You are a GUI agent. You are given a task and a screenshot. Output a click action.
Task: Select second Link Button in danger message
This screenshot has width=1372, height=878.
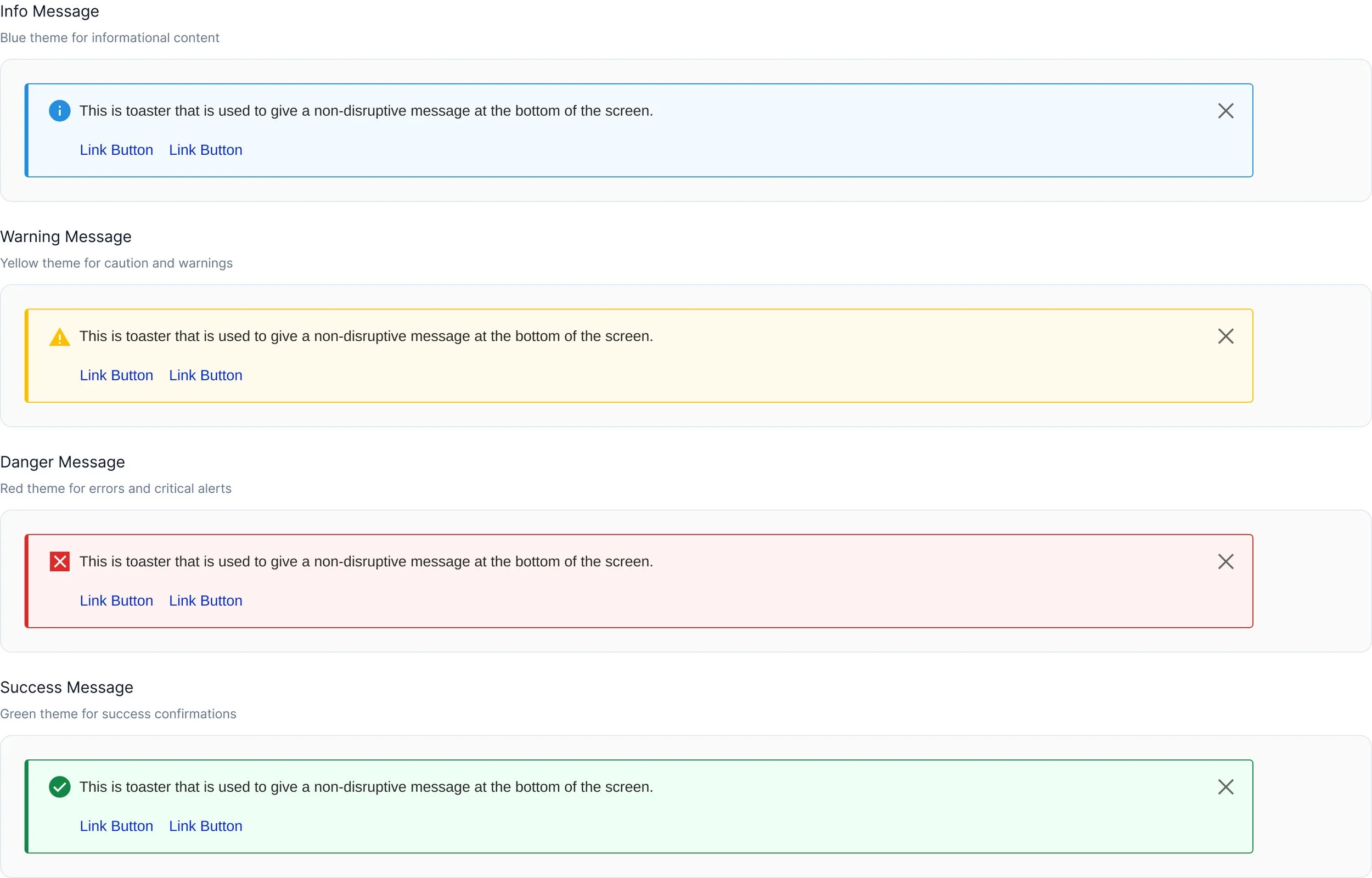click(x=206, y=600)
